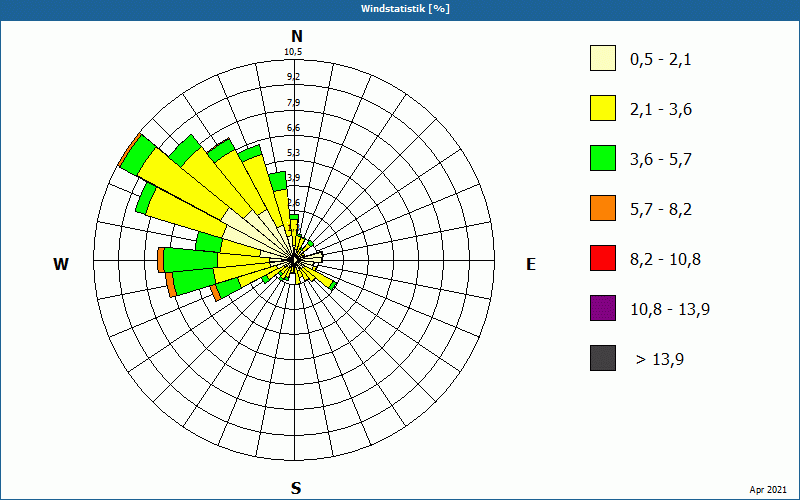800x500 pixels.
Task: Click the 5,3 radial axis label
Action: click(x=293, y=153)
